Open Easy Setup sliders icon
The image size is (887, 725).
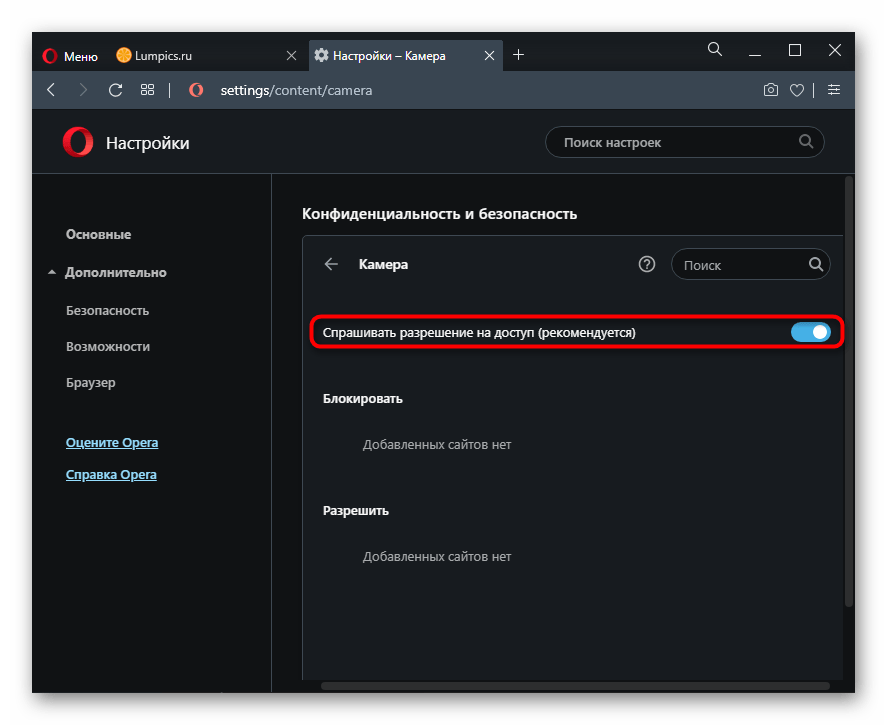pos(833,90)
